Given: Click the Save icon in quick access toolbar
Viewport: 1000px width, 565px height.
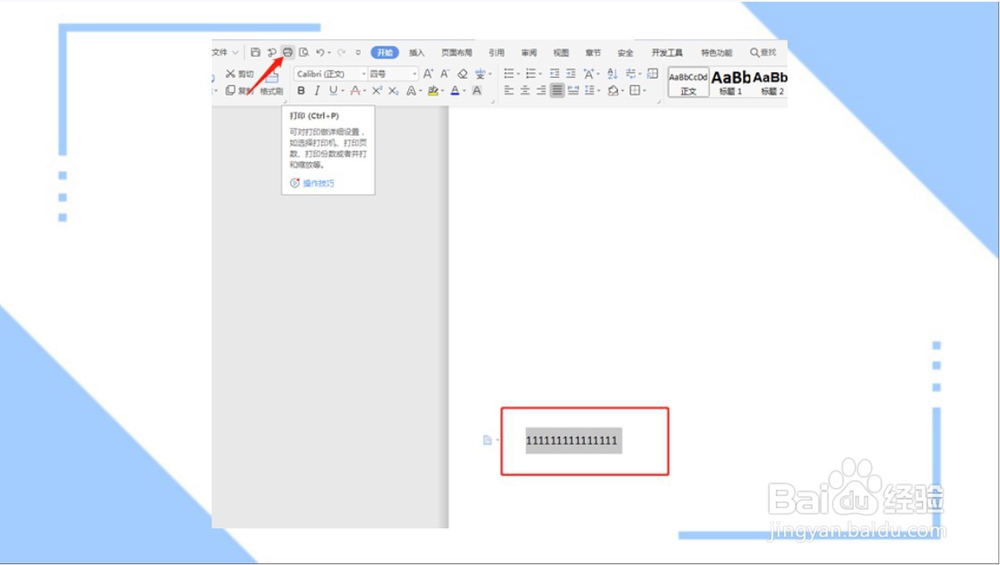Looking at the screenshot, I should tap(255, 52).
